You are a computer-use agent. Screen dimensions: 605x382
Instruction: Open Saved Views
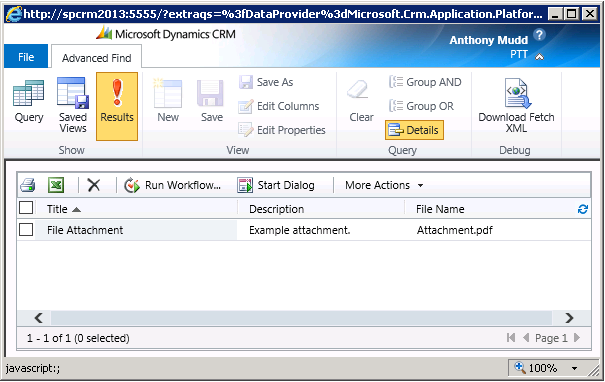73,105
